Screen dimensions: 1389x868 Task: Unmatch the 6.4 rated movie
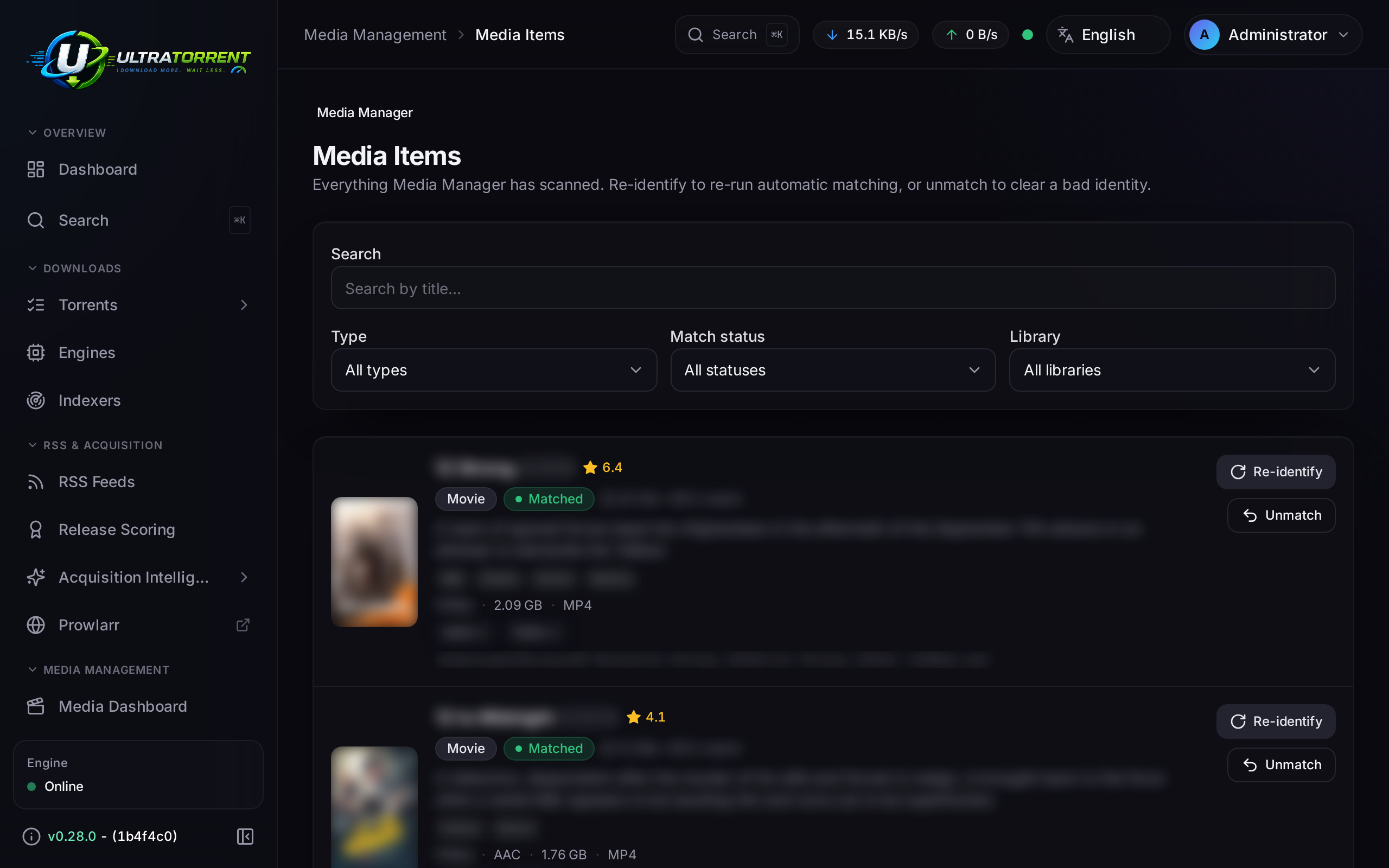click(1281, 515)
